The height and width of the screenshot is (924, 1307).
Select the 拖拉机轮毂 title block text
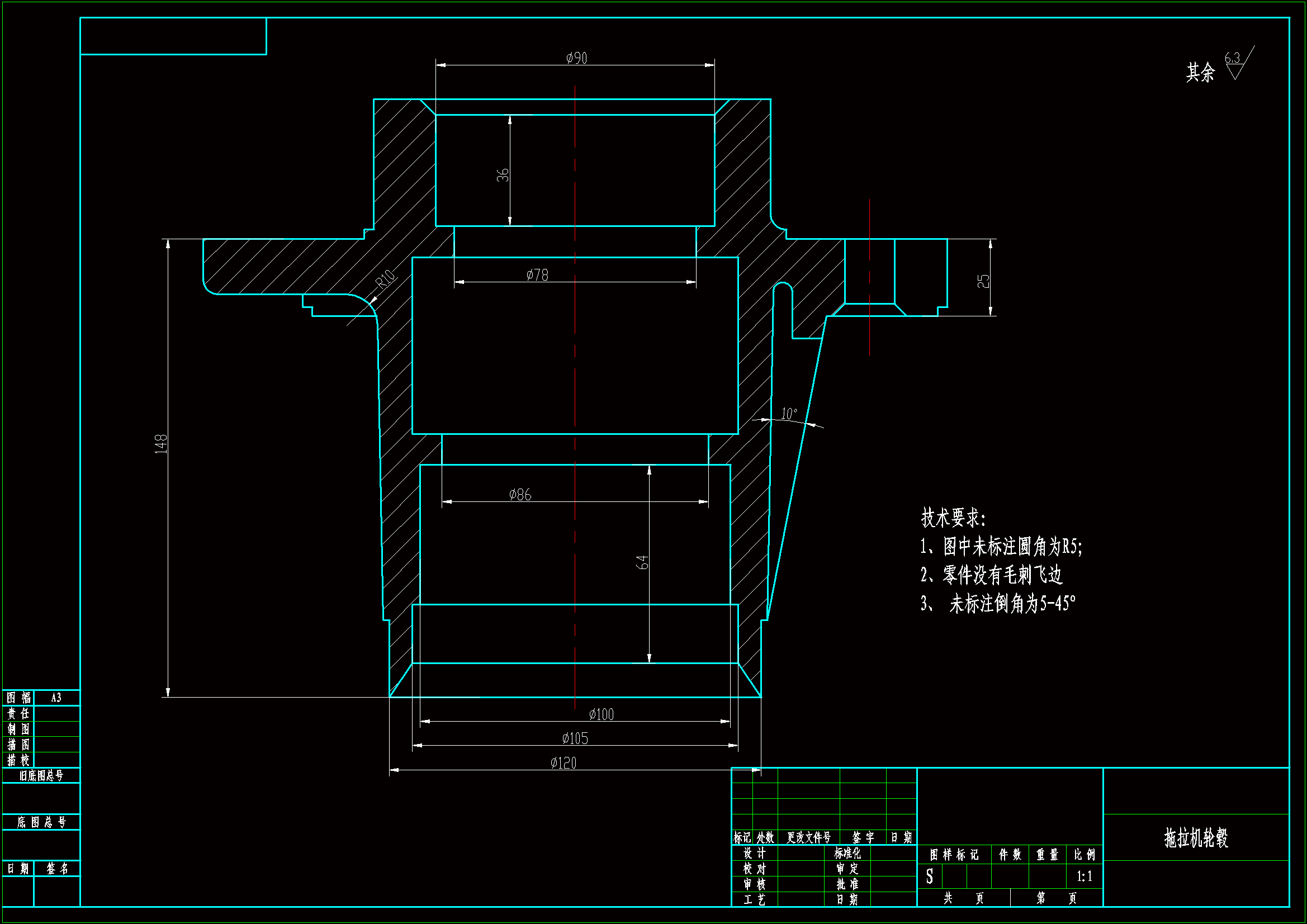coord(1195,838)
